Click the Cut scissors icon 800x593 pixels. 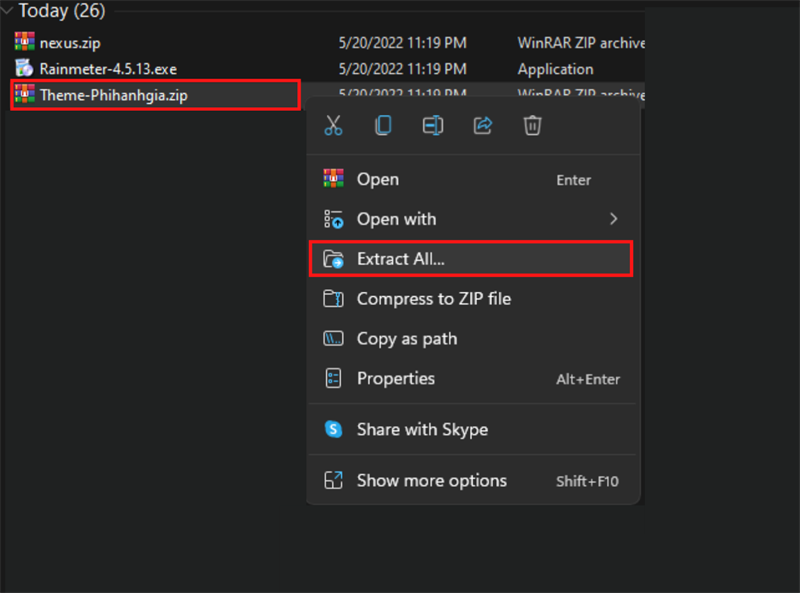pos(334,125)
